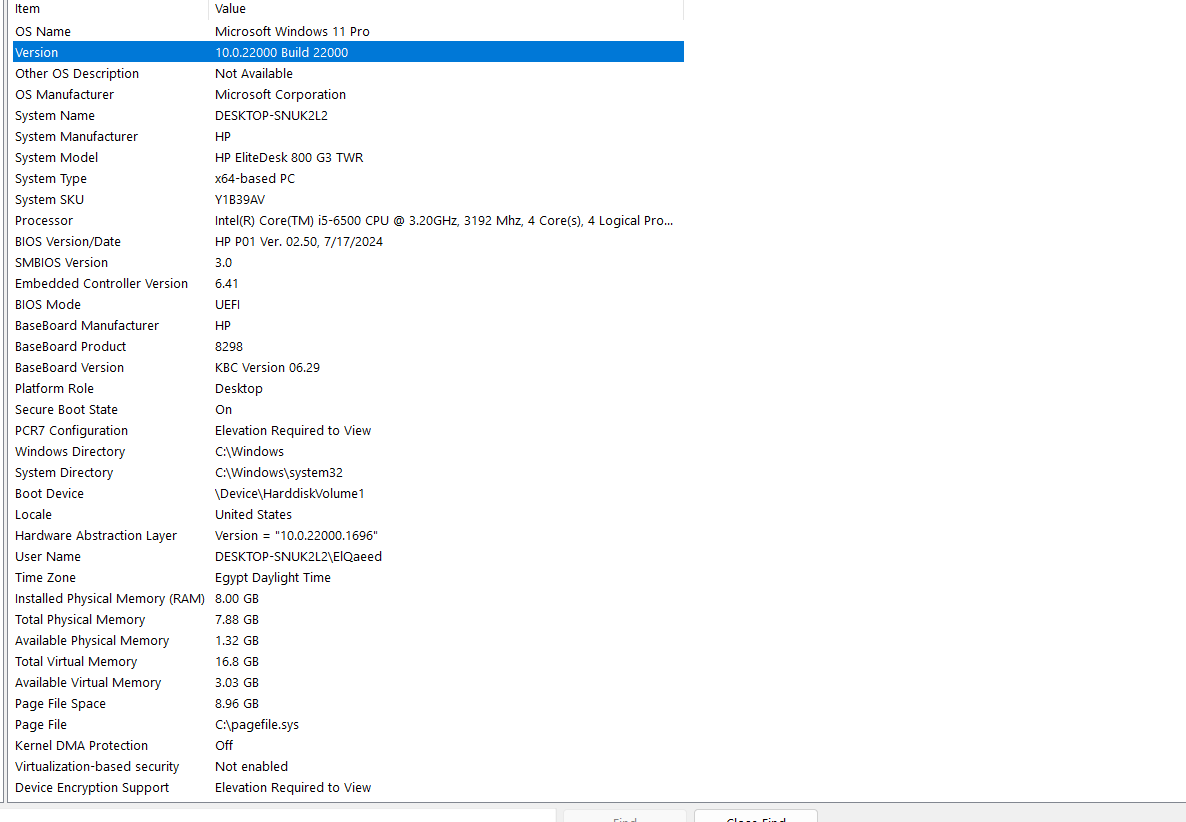Click the Microsoft Corporation value
Screen dimensions: 1186x822
point(280,95)
